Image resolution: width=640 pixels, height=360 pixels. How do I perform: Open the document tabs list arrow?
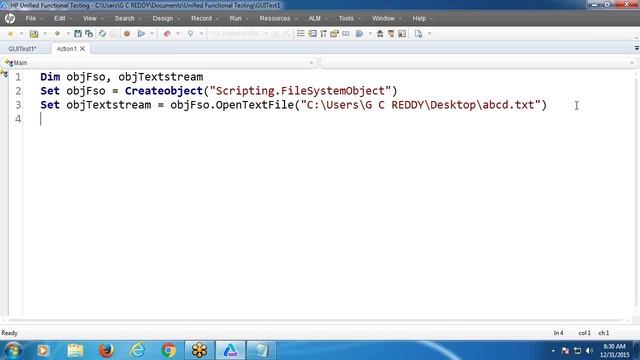pos(636,48)
